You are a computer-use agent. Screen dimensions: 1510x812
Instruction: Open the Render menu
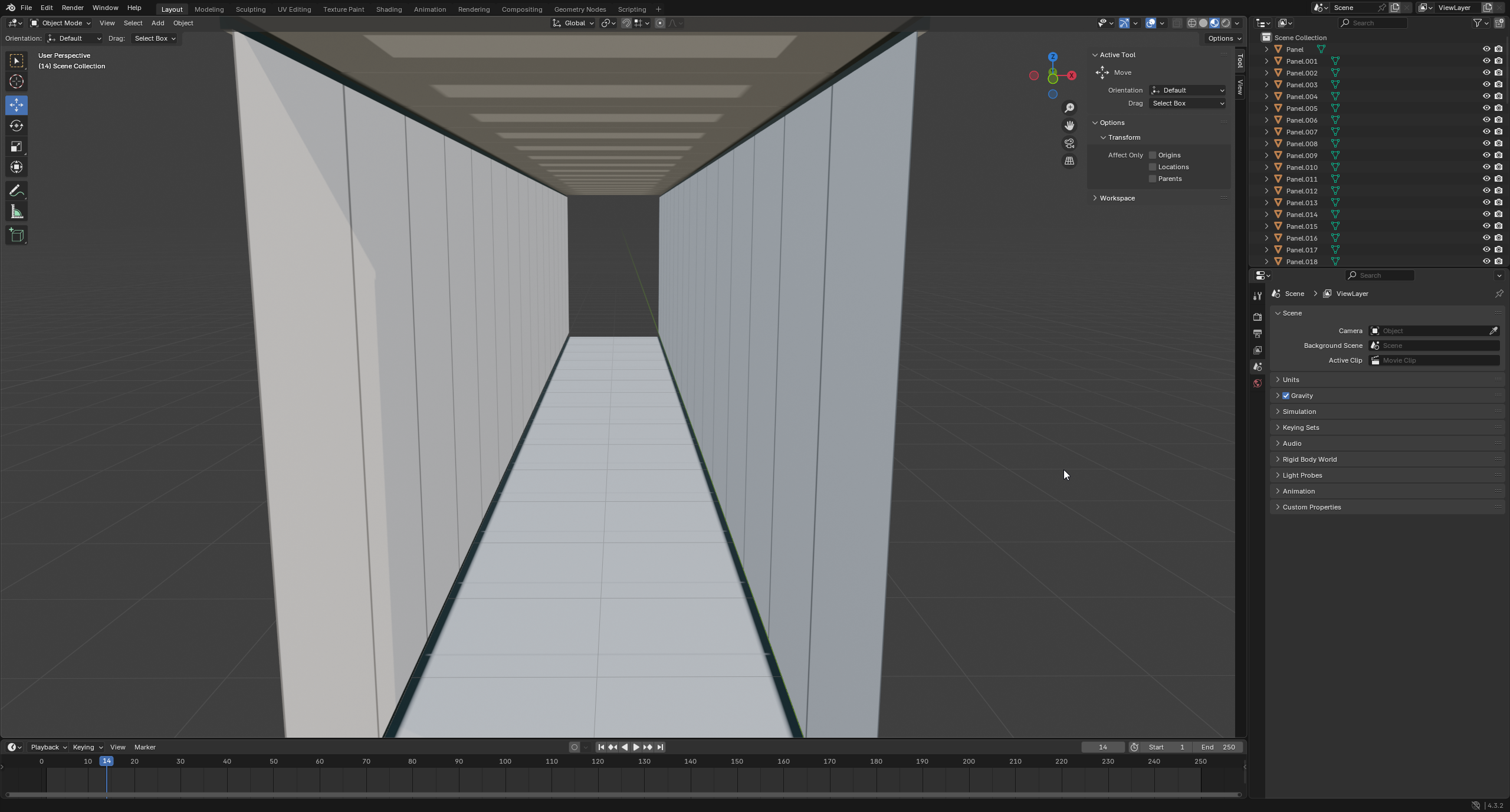pyautogui.click(x=73, y=8)
